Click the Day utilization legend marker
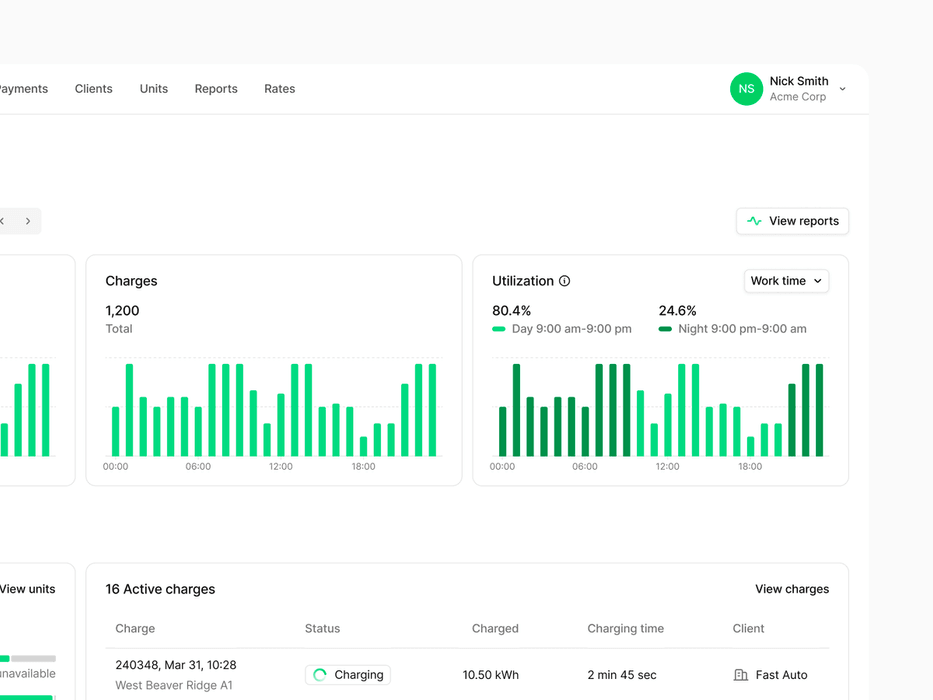The width and height of the screenshot is (933, 700). [499, 329]
